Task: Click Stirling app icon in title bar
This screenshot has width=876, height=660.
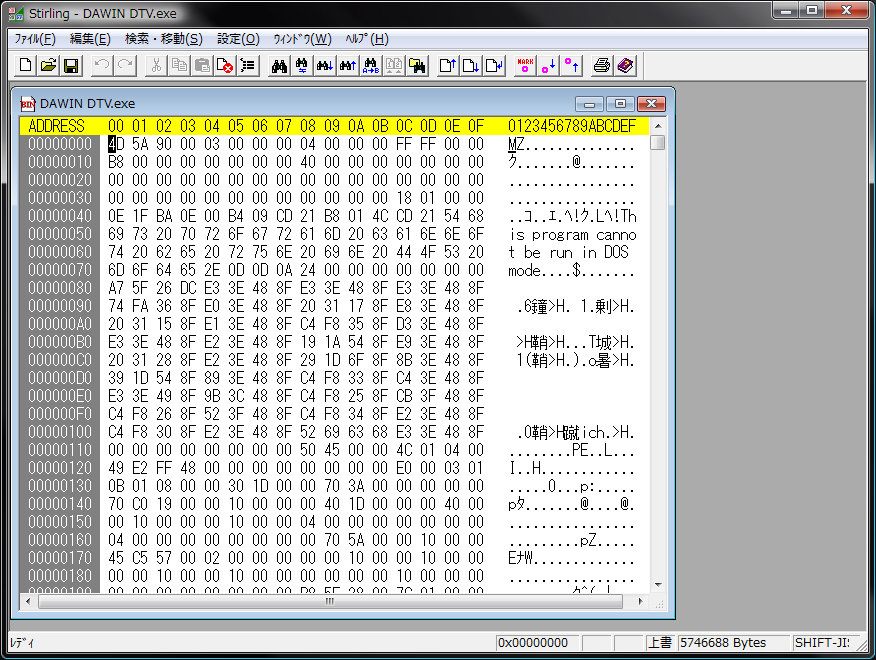Action: click(16, 13)
